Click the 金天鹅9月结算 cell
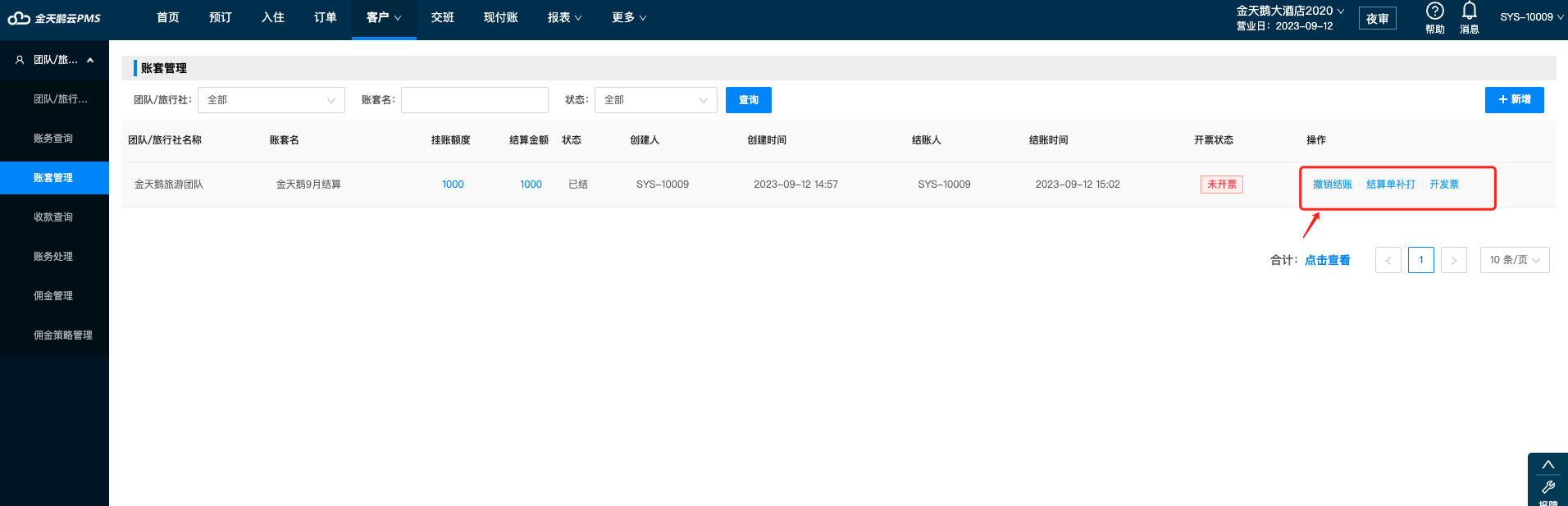This screenshot has height=506, width=1568. [x=308, y=185]
